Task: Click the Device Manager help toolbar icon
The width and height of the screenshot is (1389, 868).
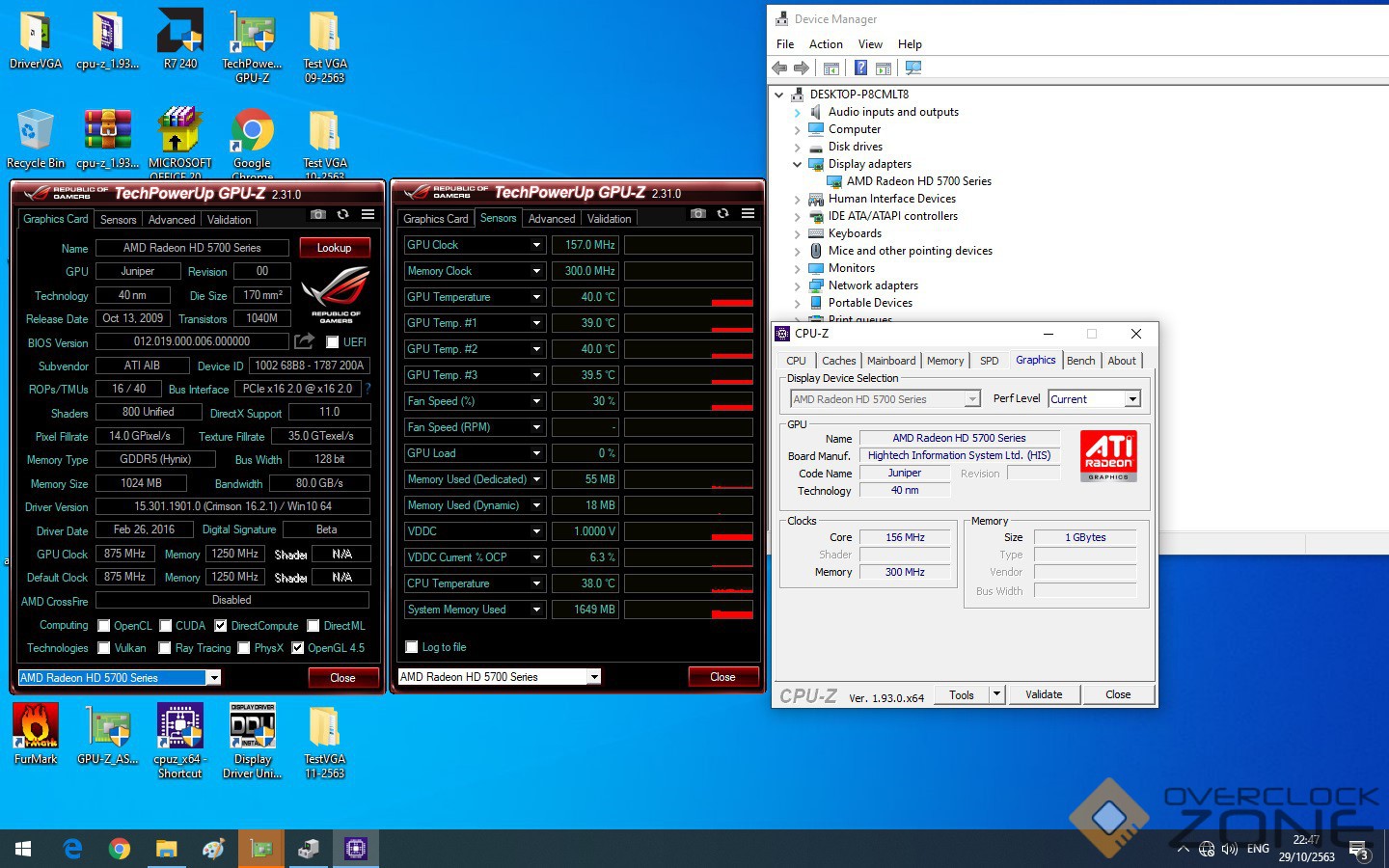Action: coord(860,68)
